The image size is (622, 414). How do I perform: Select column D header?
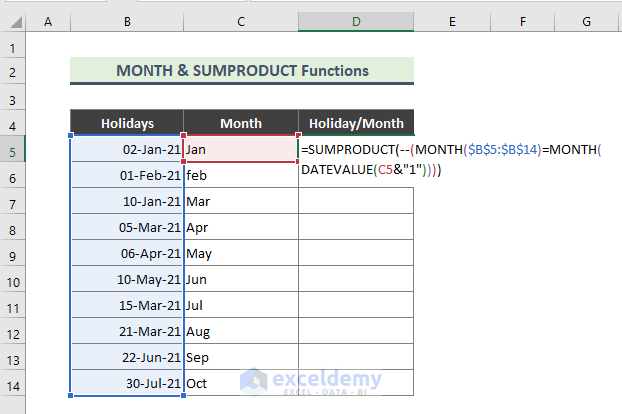[356, 22]
